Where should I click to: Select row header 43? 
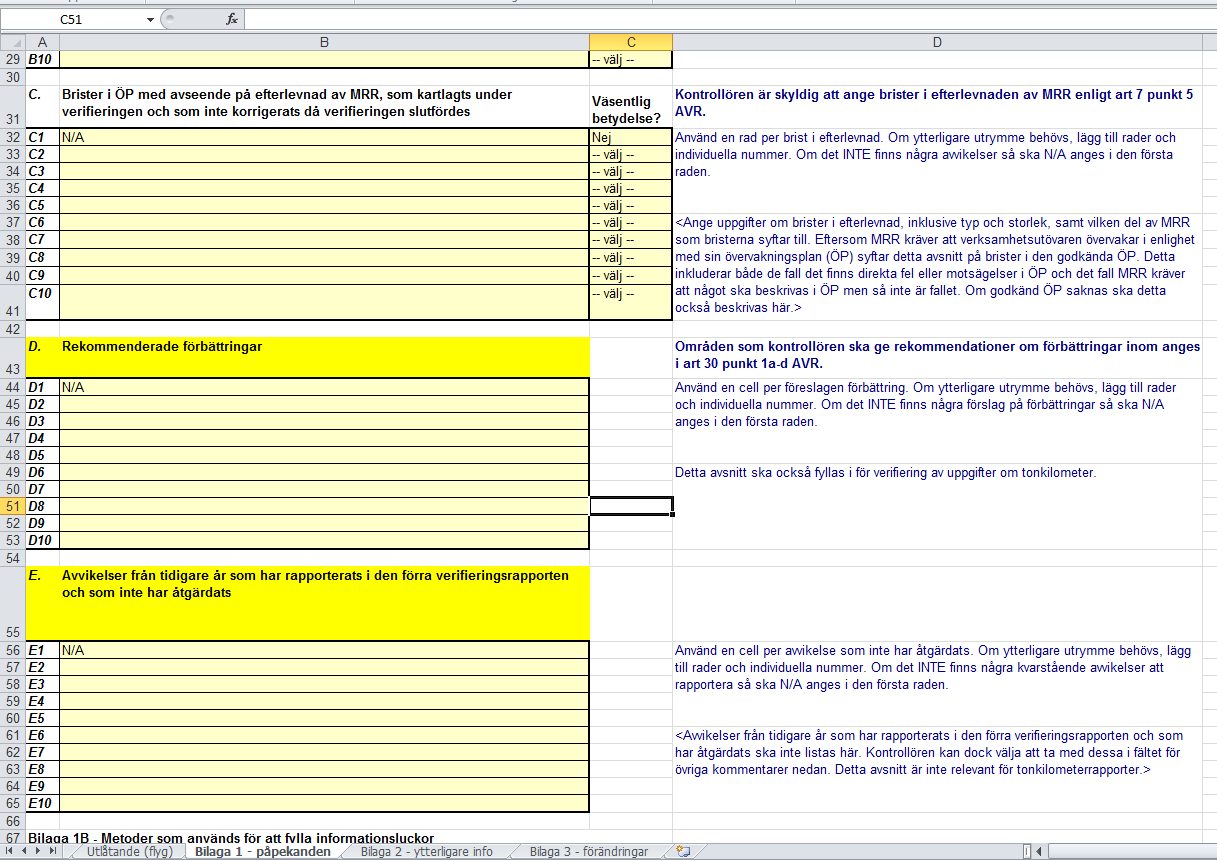[13, 357]
